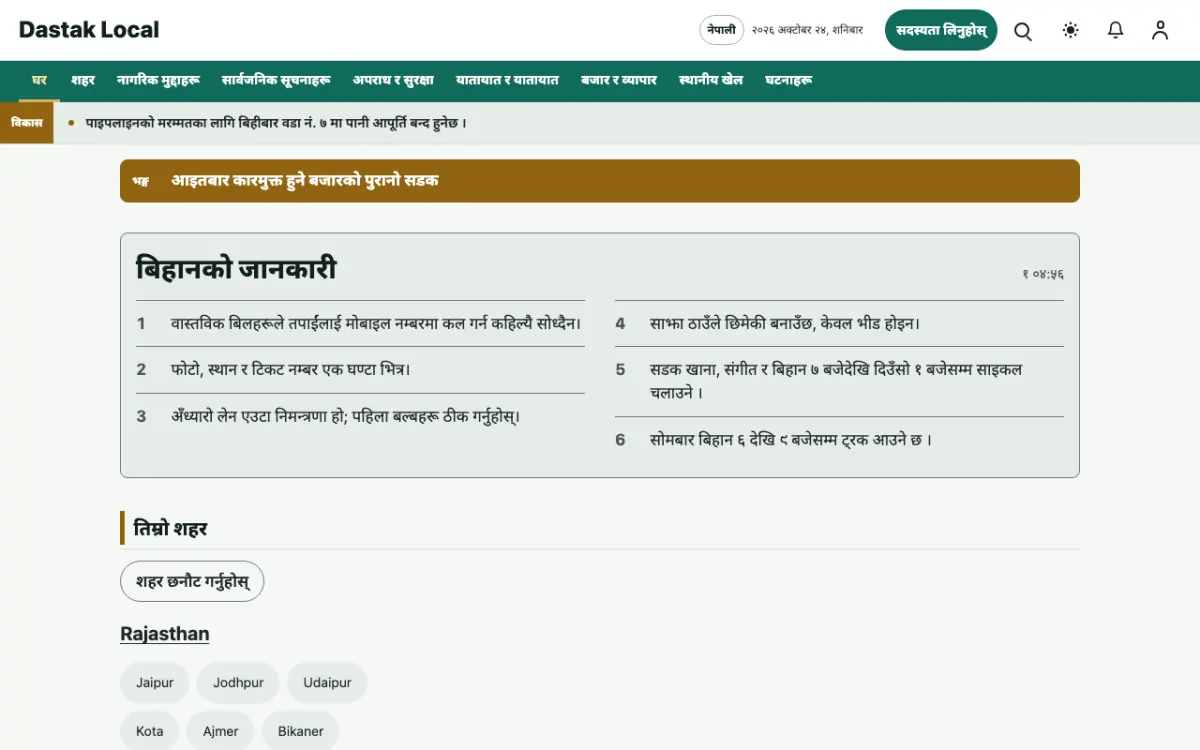The height and width of the screenshot is (750, 1200).
Task: Open the बजार र व्यापार nav item
Action: pyautogui.click(x=619, y=80)
